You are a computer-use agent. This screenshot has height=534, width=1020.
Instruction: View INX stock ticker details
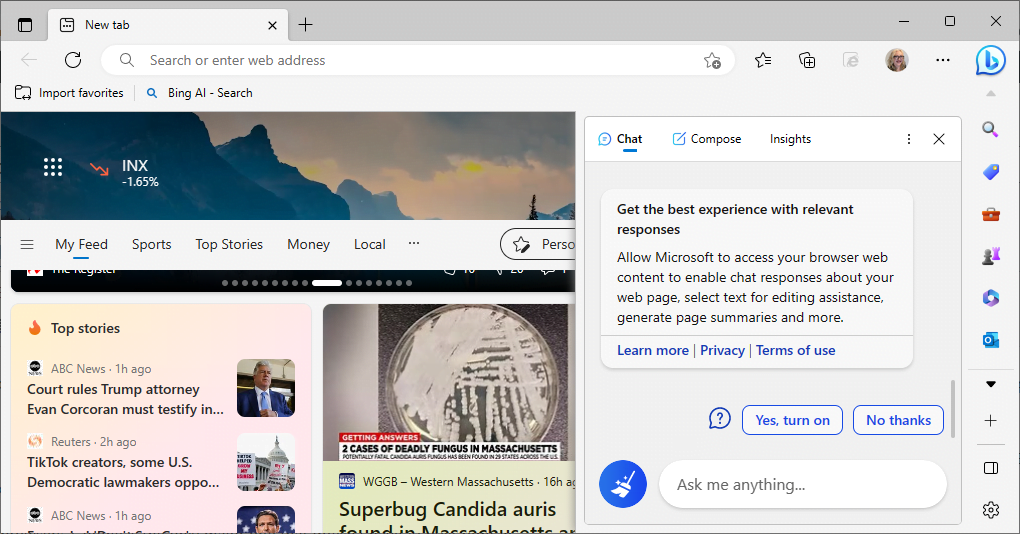pos(124,172)
